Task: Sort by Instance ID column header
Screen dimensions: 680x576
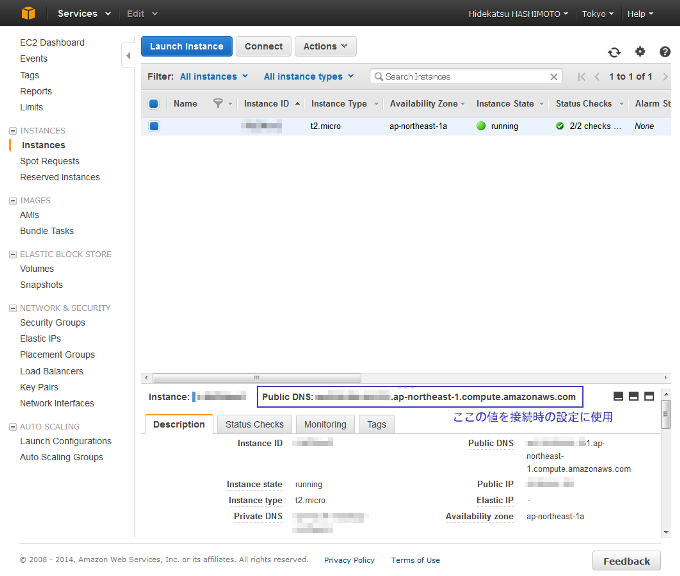Action: coord(266,104)
